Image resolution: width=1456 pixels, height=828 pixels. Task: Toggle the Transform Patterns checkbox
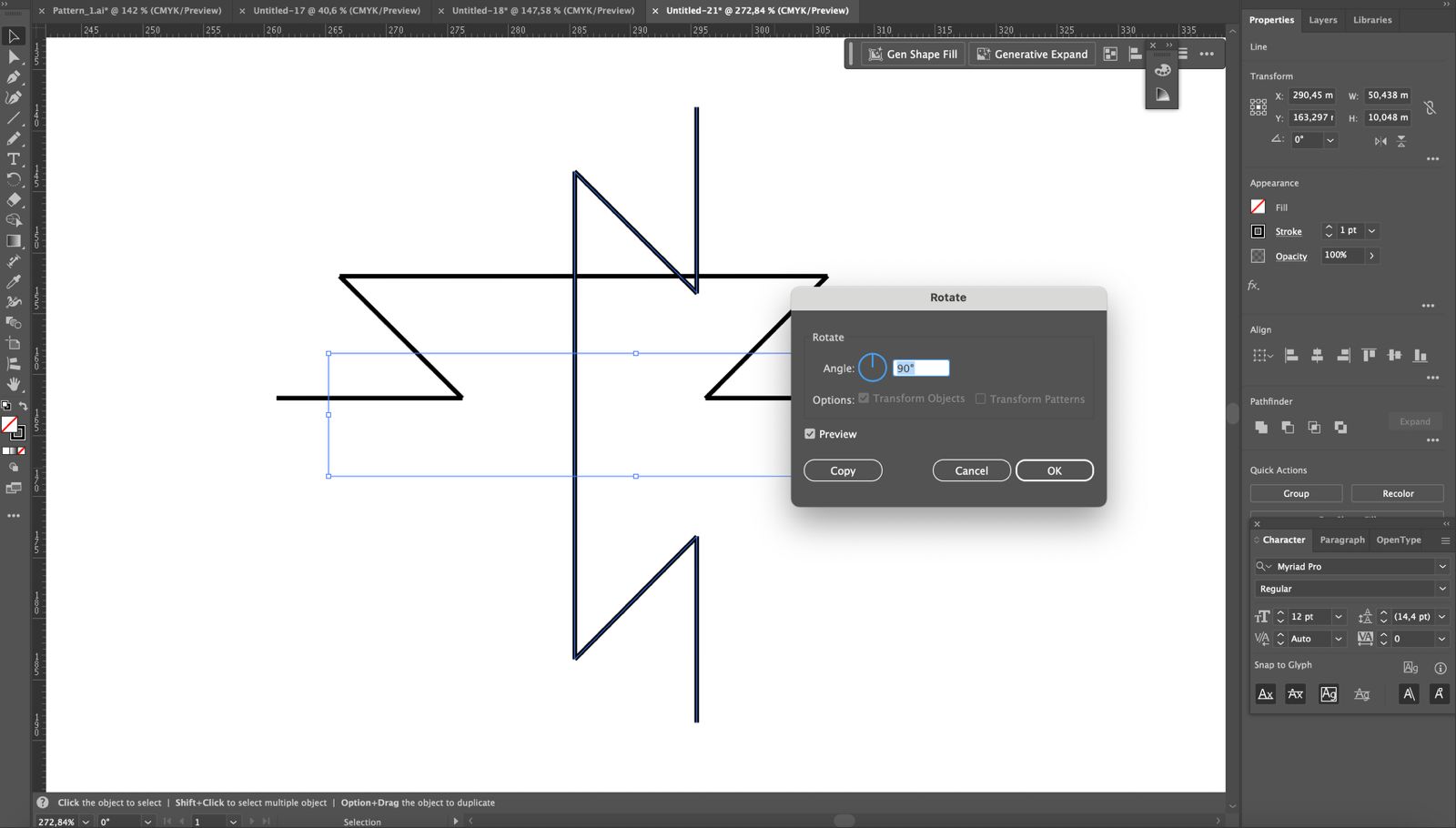click(981, 399)
